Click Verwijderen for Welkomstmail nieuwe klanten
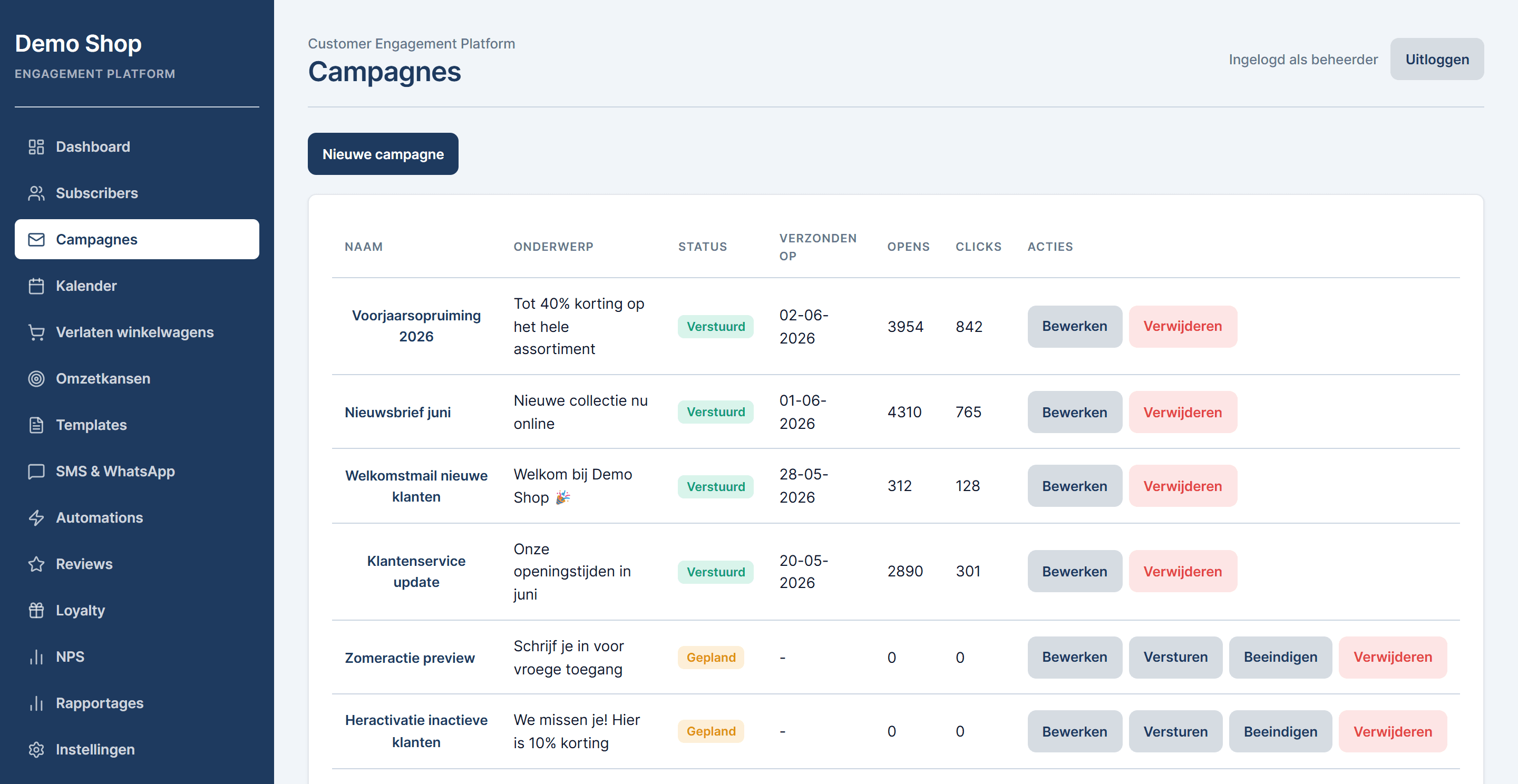 click(x=1183, y=486)
